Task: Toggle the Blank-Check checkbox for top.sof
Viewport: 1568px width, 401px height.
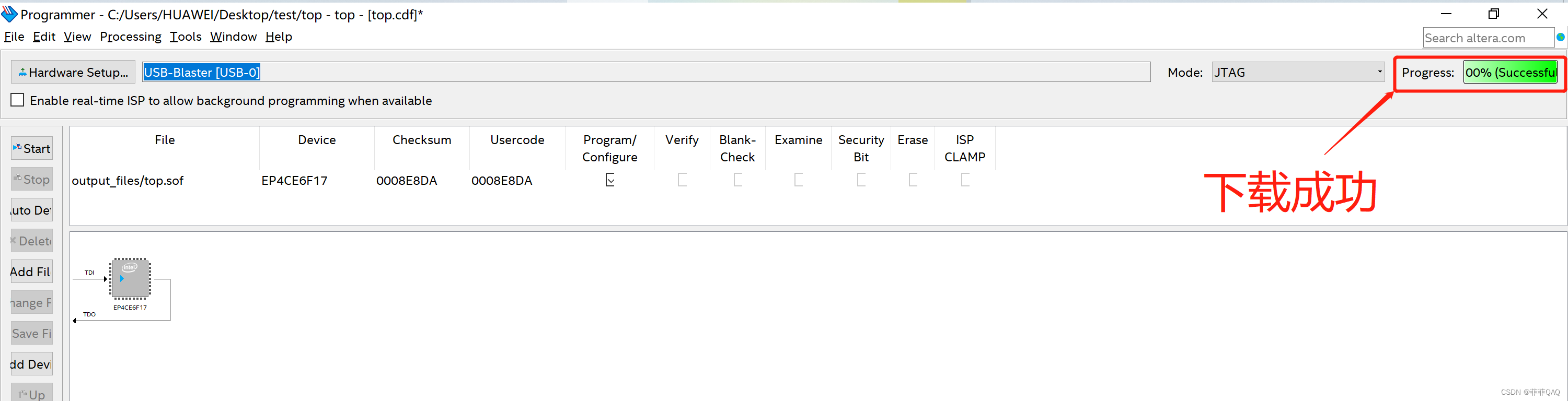Action: pyautogui.click(x=737, y=180)
